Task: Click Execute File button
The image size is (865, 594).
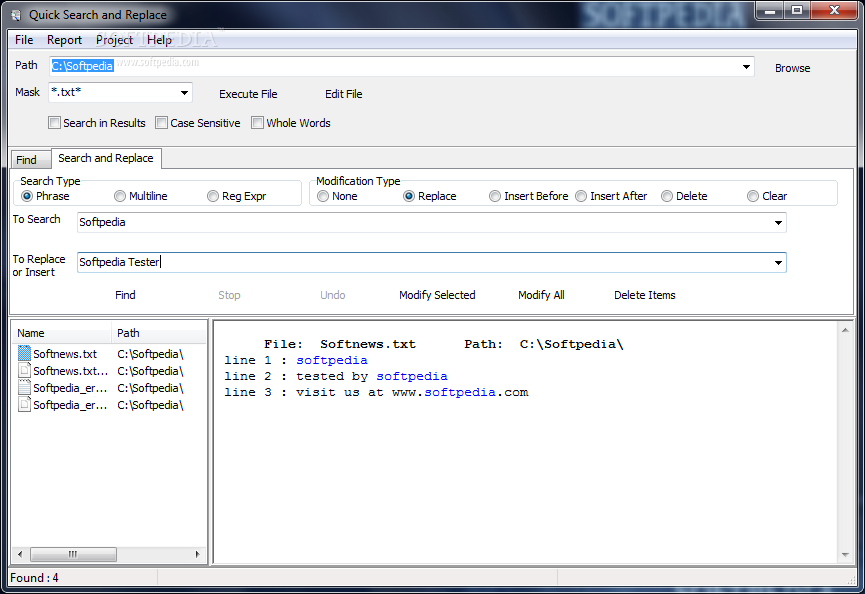Action: [x=248, y=94]
